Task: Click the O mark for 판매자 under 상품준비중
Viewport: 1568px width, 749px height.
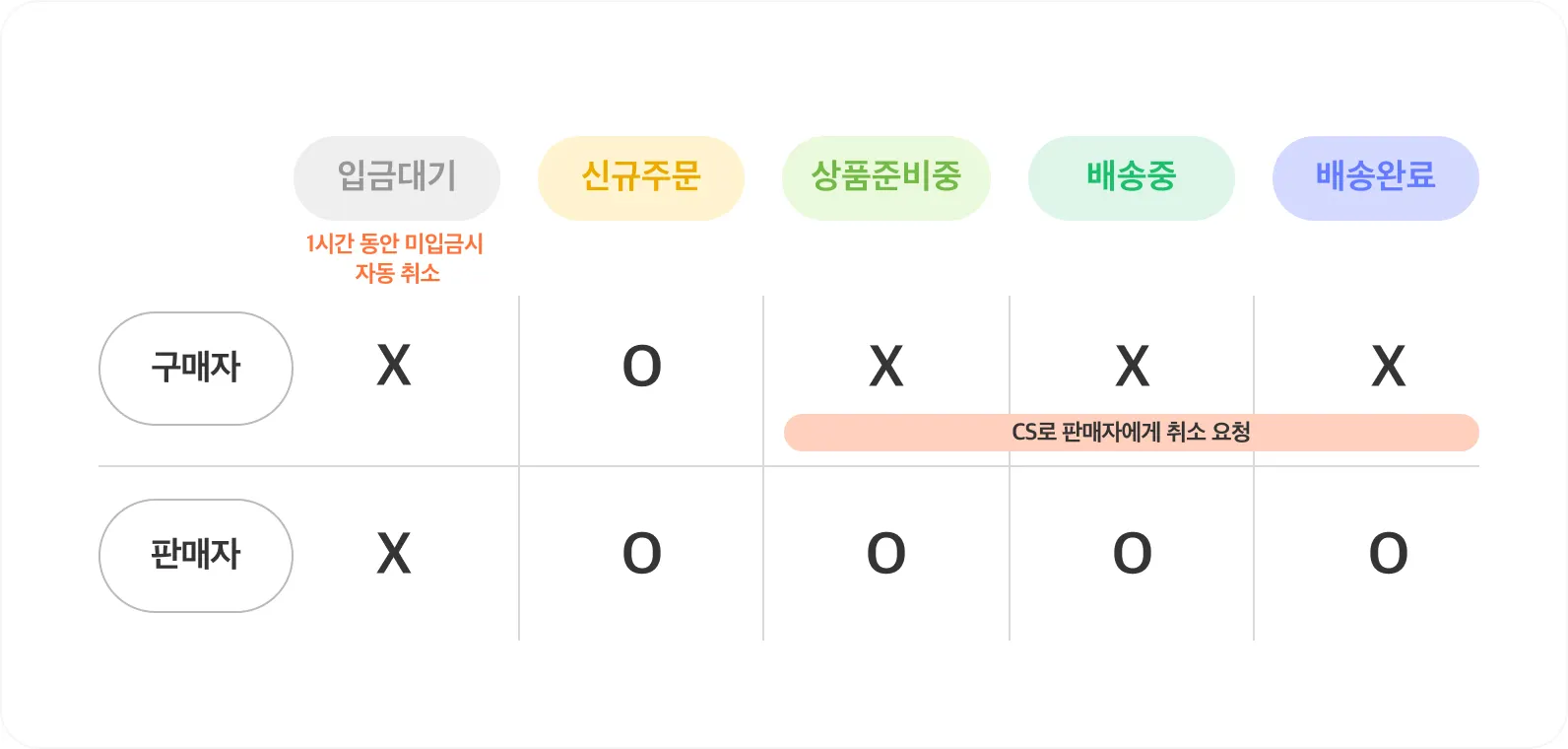Action: click(886, 553)
